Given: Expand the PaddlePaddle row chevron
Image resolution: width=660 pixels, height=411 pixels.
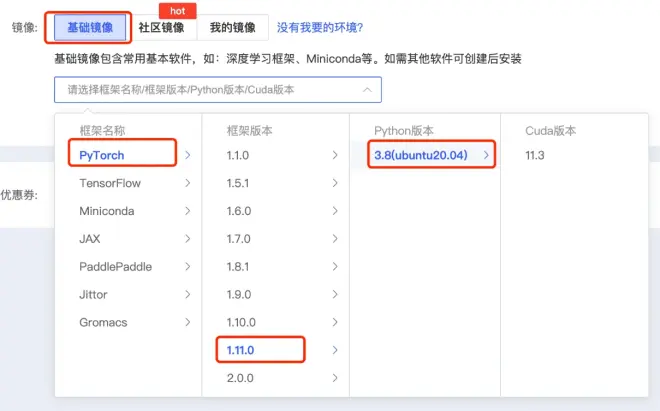Looking at the screenshot, I should coord(188,267).
